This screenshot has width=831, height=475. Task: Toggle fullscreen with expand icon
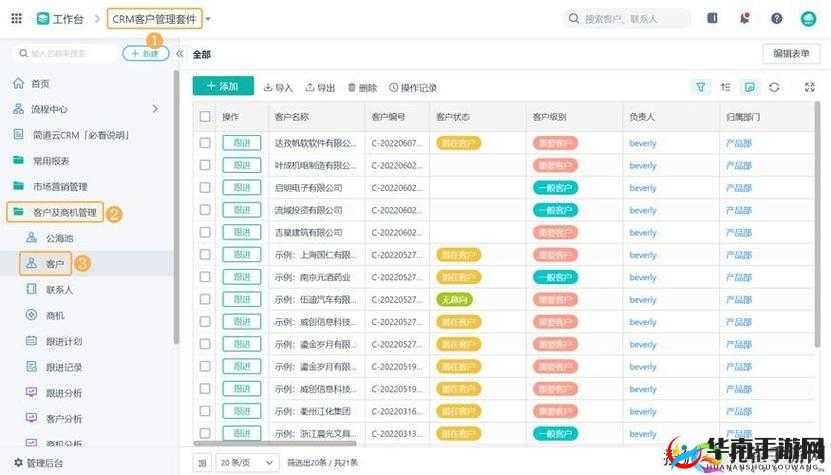(810, 87)
